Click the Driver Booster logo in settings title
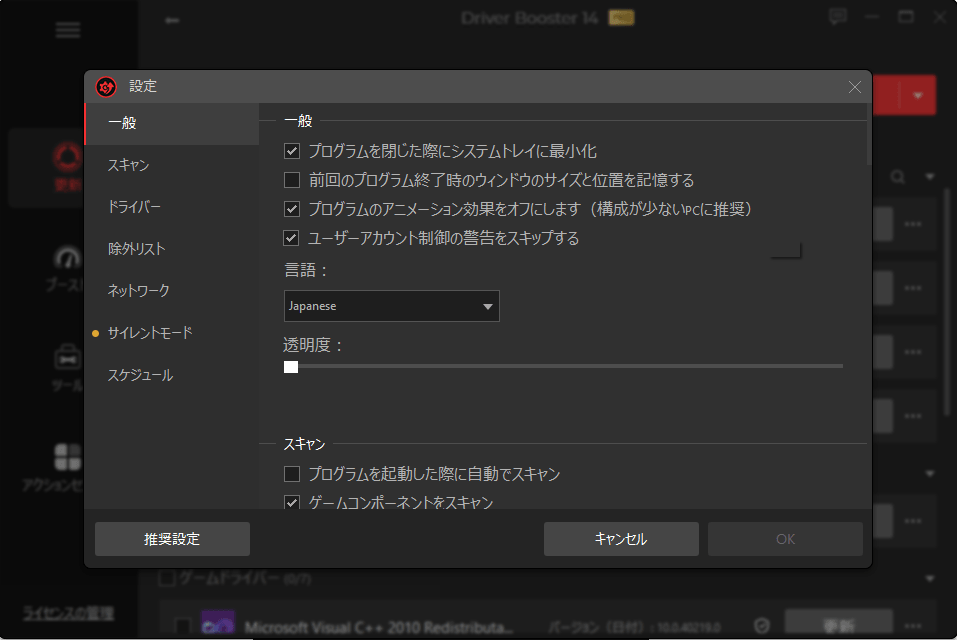This screenshot has height=640, width=957. (x=106, y=87)
